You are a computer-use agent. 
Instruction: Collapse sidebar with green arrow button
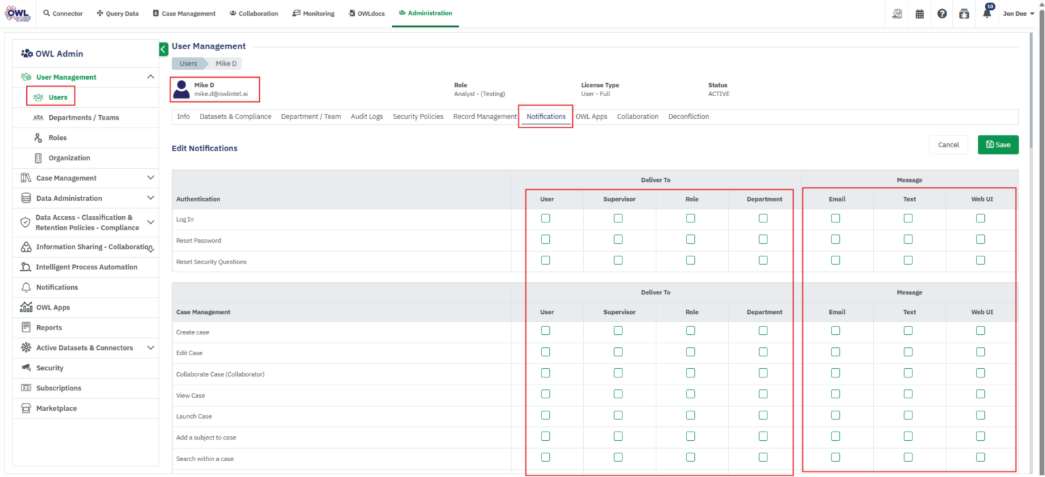pyautogui.click(x=163, y=49)
